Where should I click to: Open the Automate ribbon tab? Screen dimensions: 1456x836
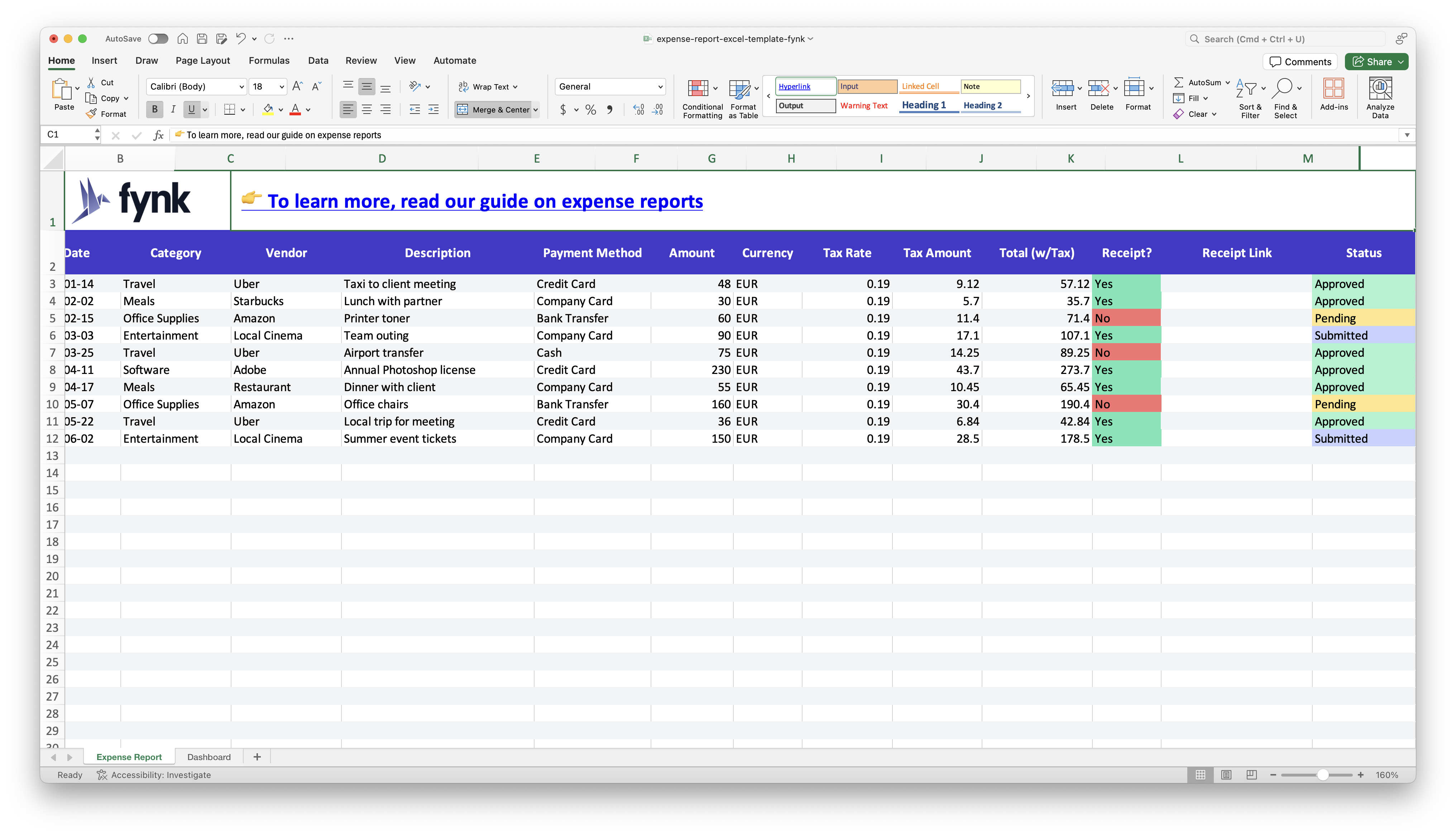(454, 60)
